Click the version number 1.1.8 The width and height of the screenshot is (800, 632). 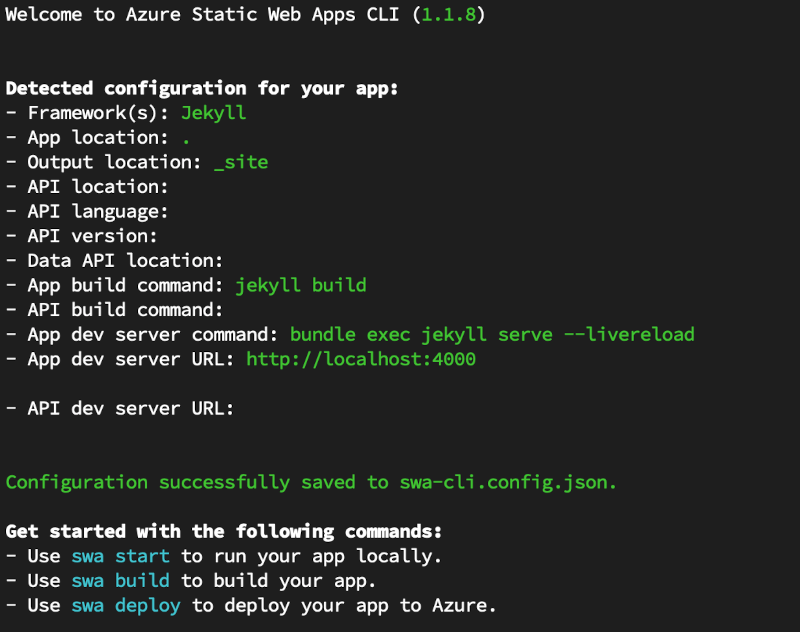(448, 14)
